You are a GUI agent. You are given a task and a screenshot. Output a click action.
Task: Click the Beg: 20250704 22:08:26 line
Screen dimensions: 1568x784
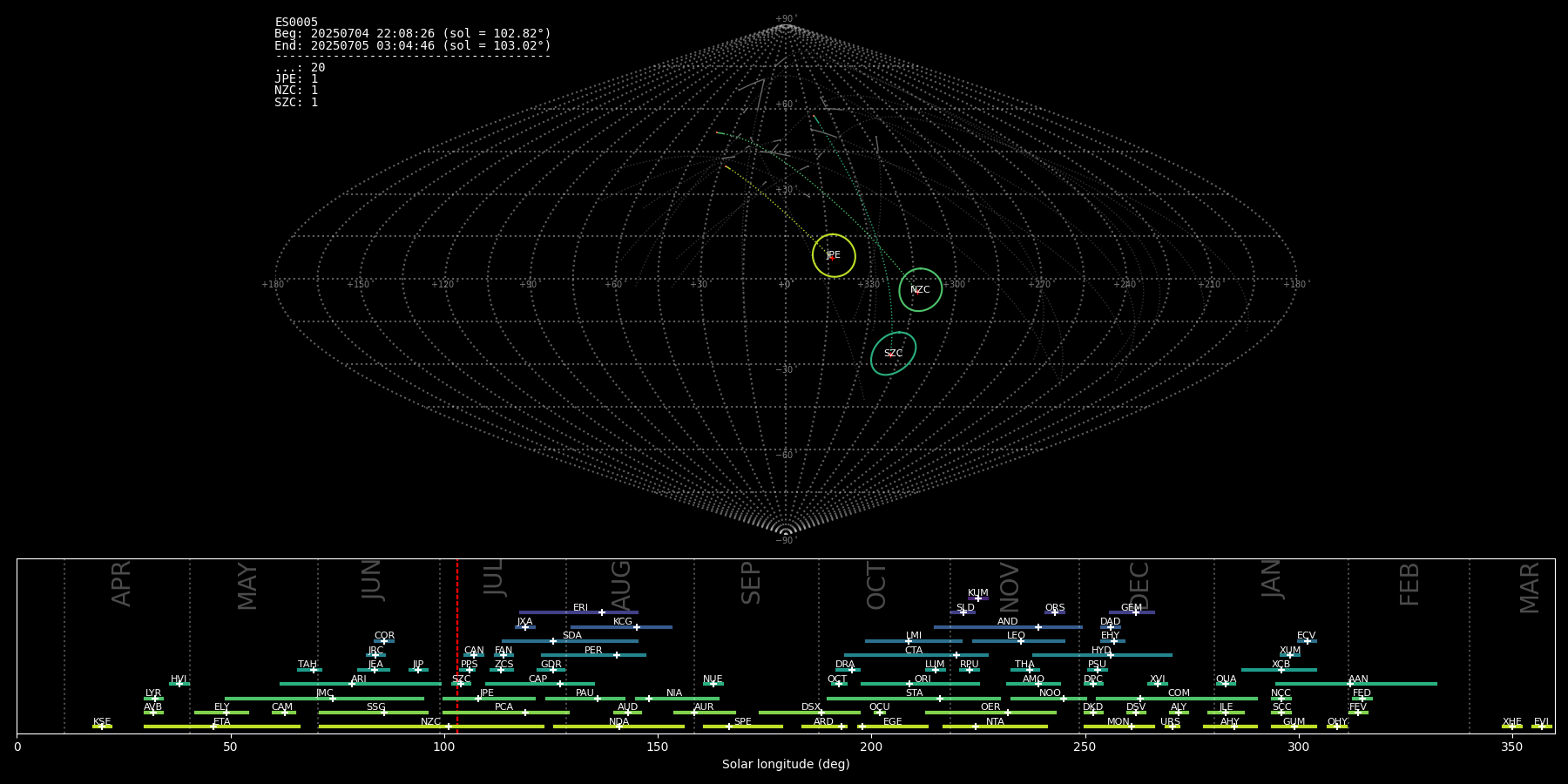[413, 34]
